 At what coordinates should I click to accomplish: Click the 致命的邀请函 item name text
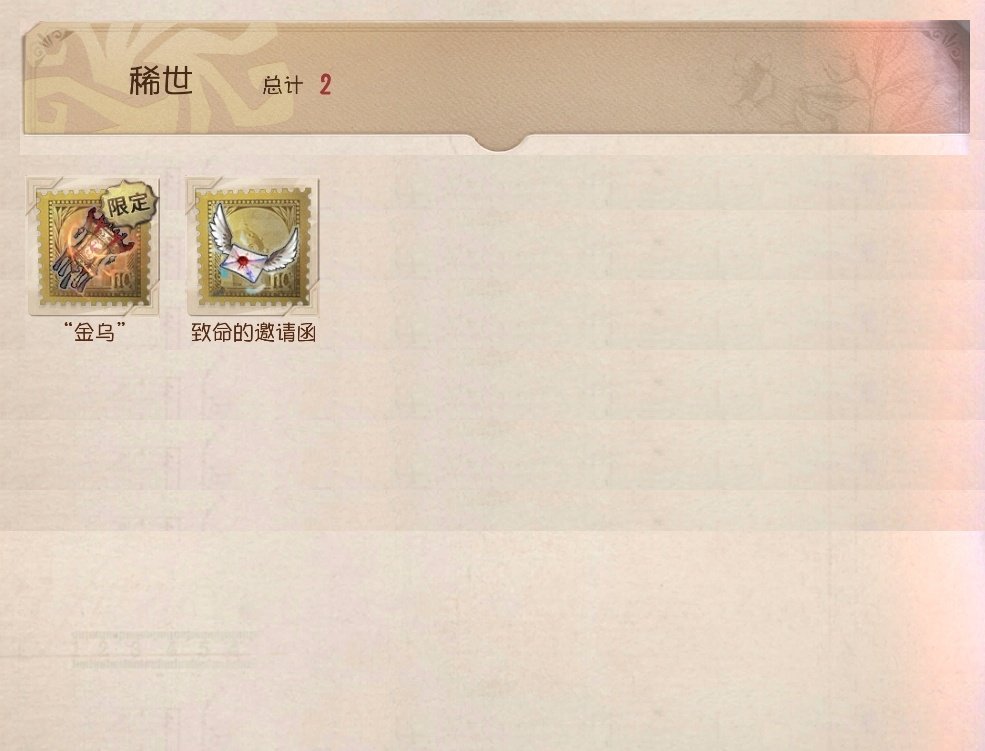point(253,332)
